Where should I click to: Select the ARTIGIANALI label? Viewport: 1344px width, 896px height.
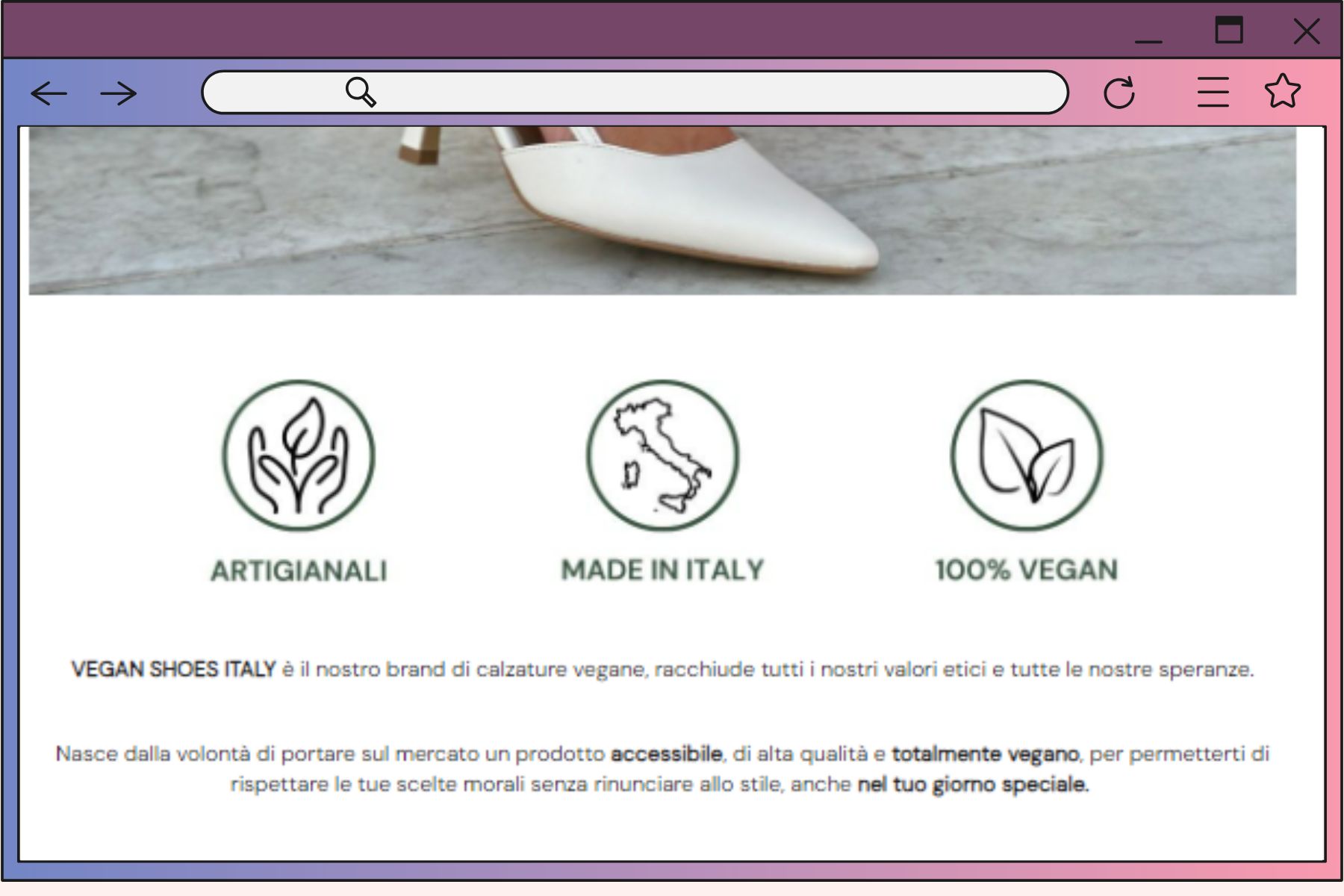point(299,570)
